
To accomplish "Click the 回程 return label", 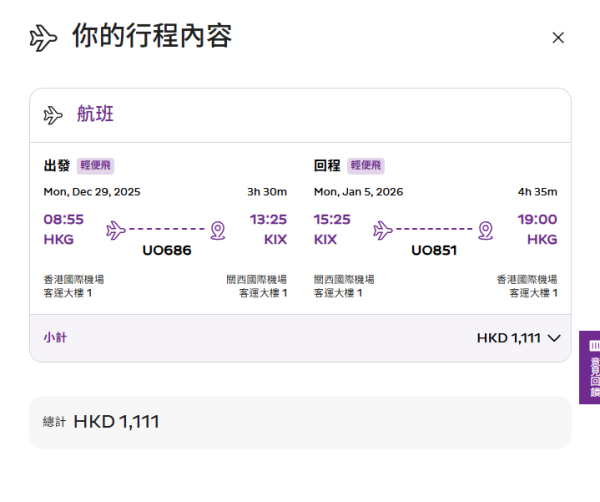I will pyautogui.click(x=327, y=166).
